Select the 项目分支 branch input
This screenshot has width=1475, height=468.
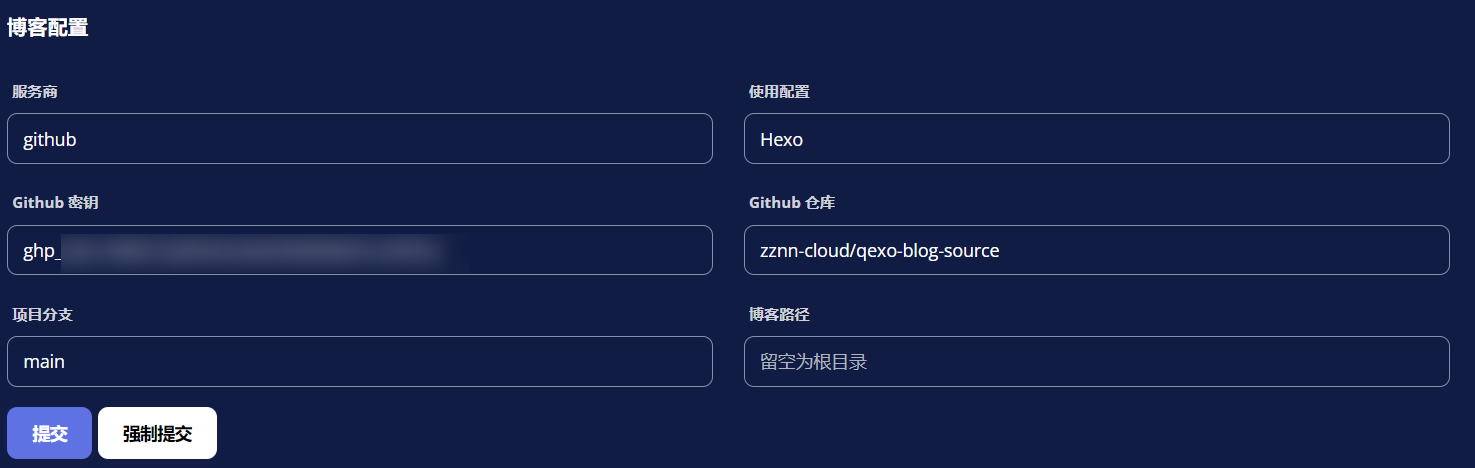click(360, 362)
